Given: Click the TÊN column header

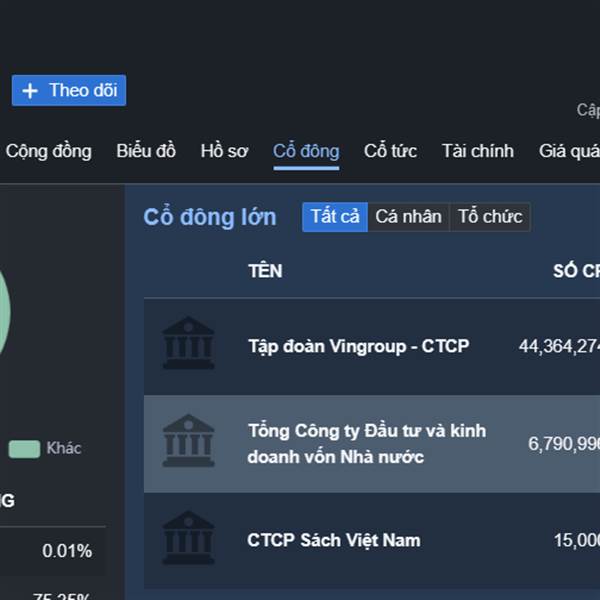Looking at the screenshot, I should pos(265,271).
